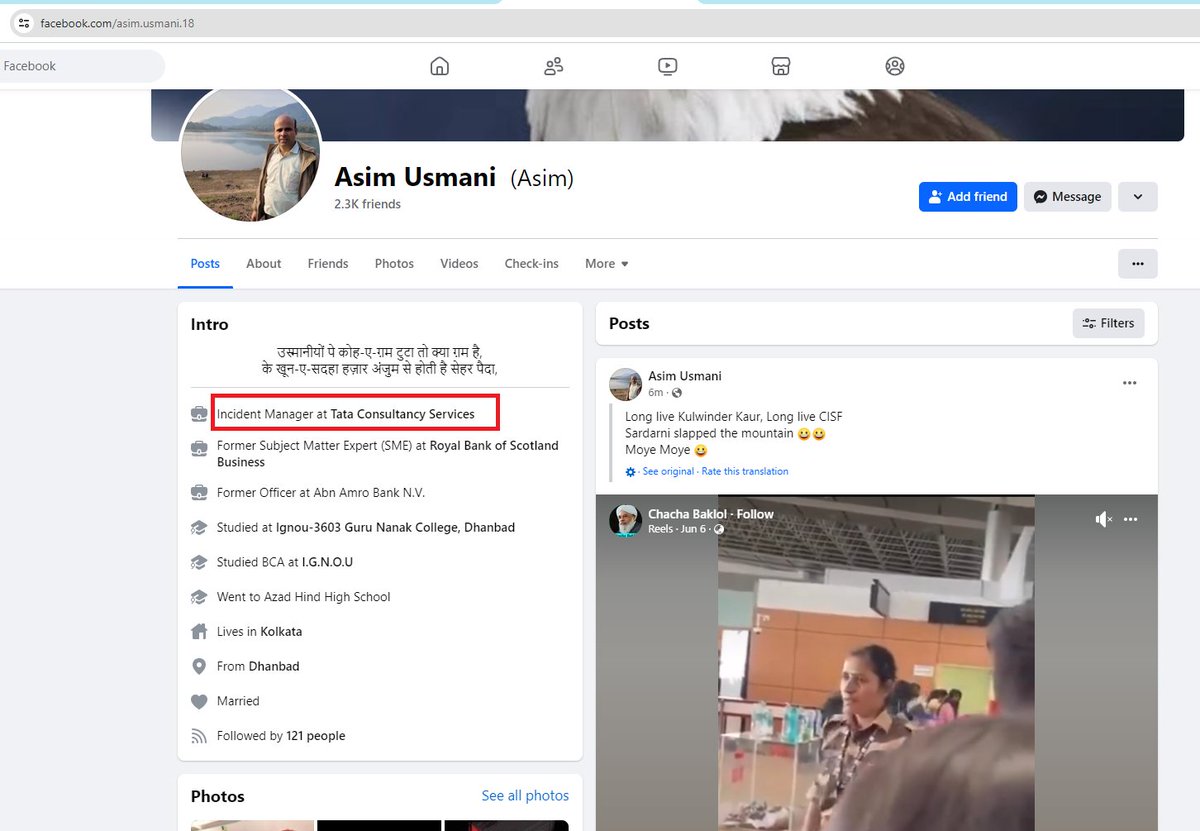This screenshot has height=831, width=1200.
Task: Click the 2.3K friends link
Action: 368,204
